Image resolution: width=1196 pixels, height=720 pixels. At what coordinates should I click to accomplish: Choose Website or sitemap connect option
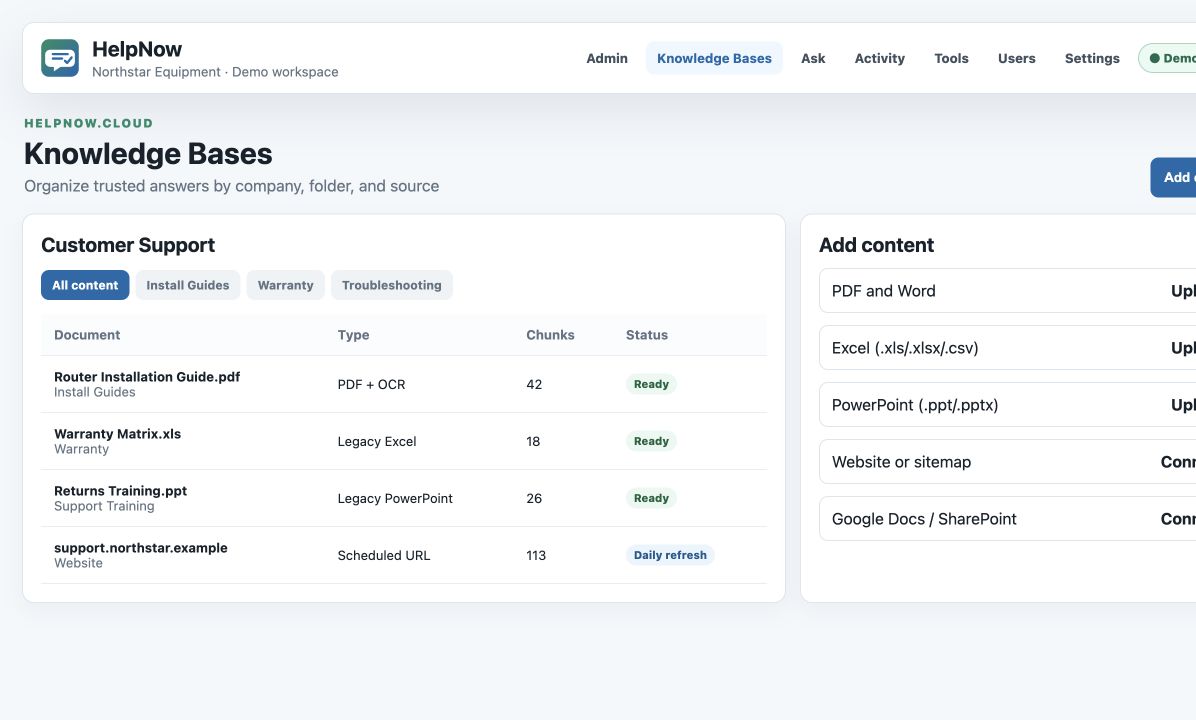tap(1007, 461)
